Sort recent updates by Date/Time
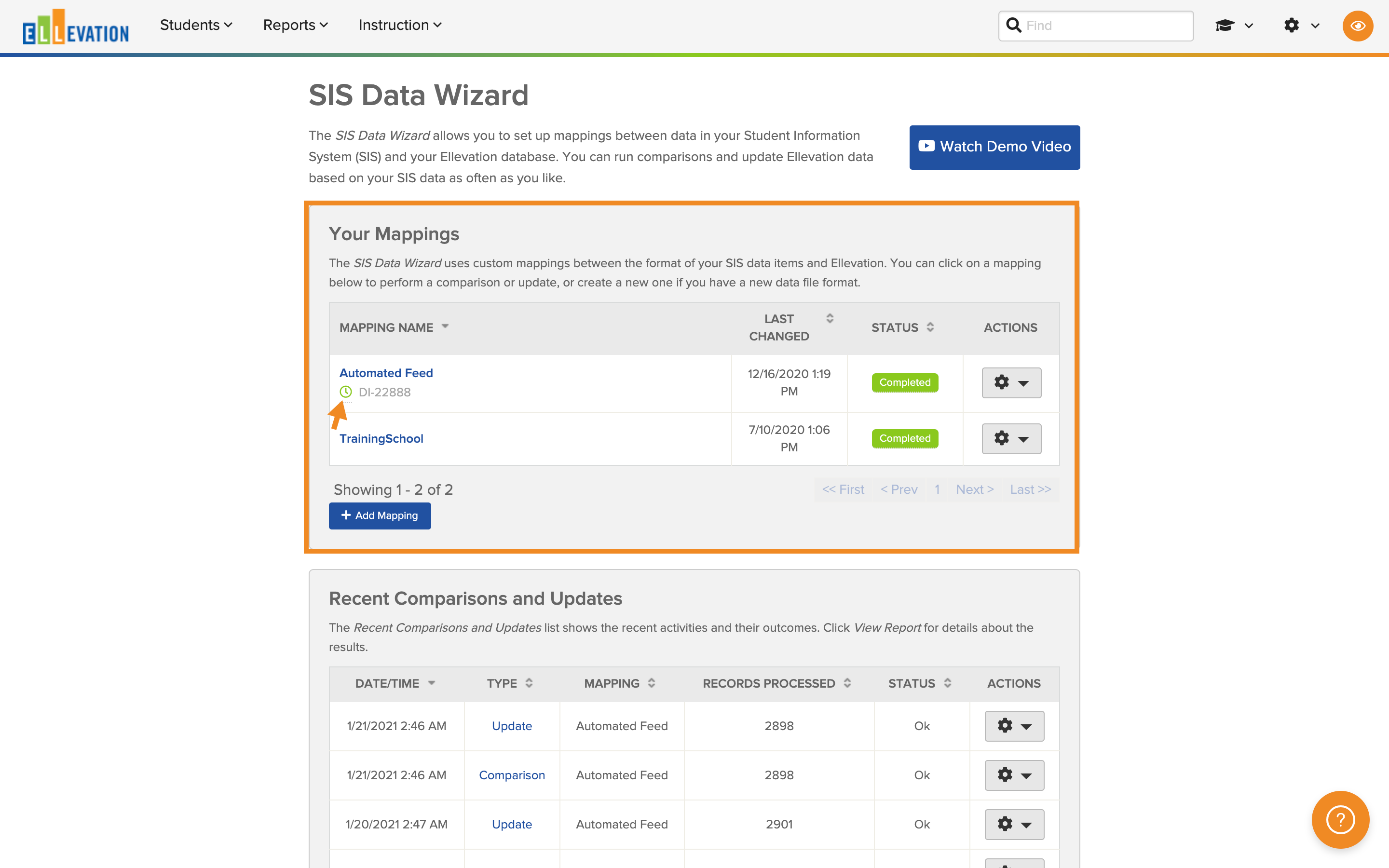 click(395, 683)
